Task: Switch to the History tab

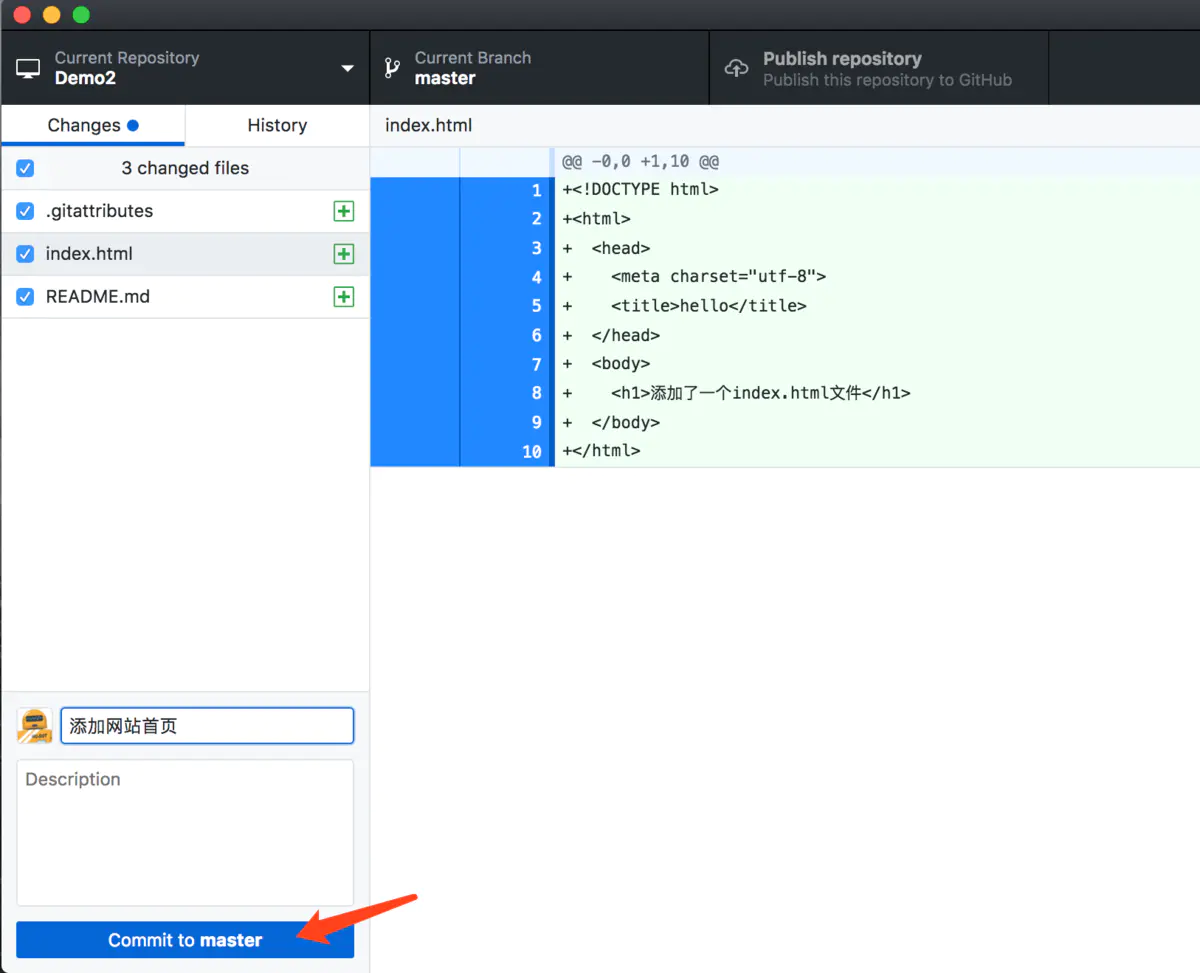Action: click(277, 125)
